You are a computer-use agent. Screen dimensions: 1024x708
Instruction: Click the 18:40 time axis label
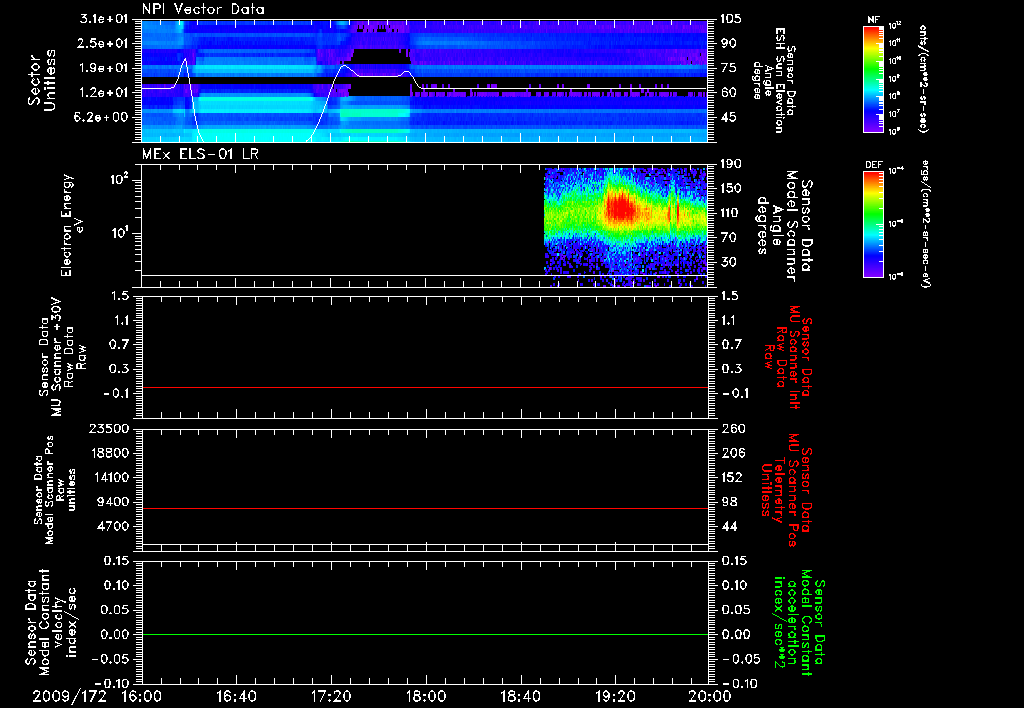pos(520,696)
